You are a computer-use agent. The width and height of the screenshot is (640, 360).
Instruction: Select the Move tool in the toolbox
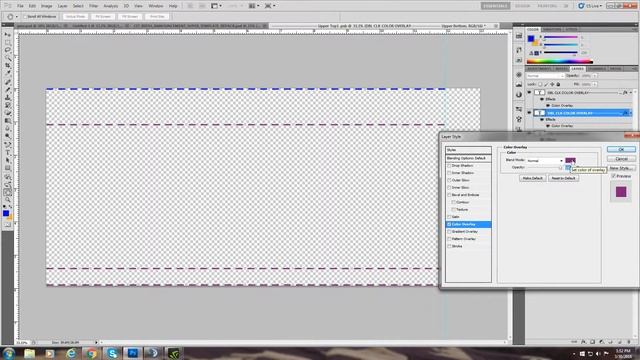point(8,35)
